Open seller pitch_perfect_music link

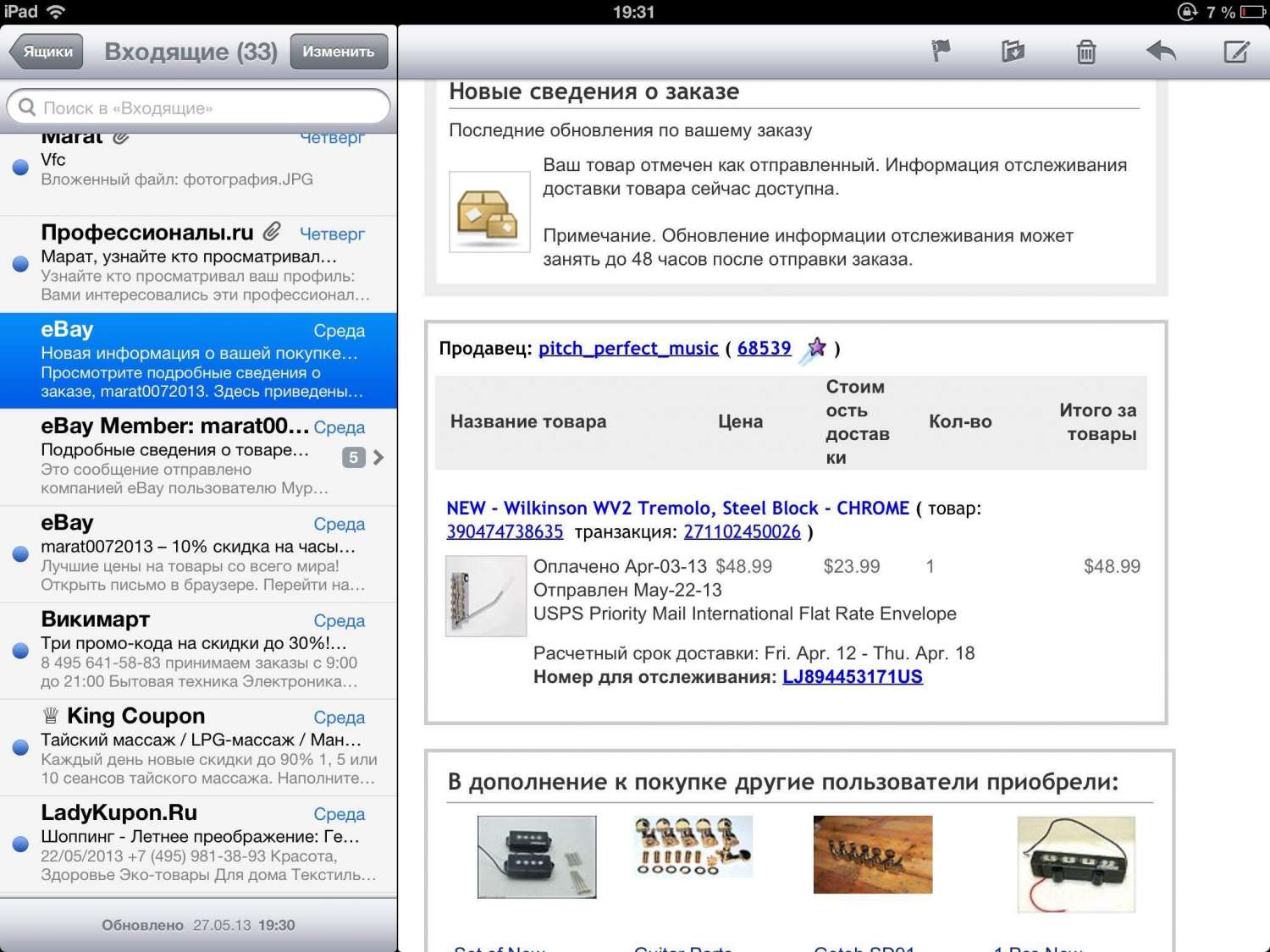click(x=628, y=348)
